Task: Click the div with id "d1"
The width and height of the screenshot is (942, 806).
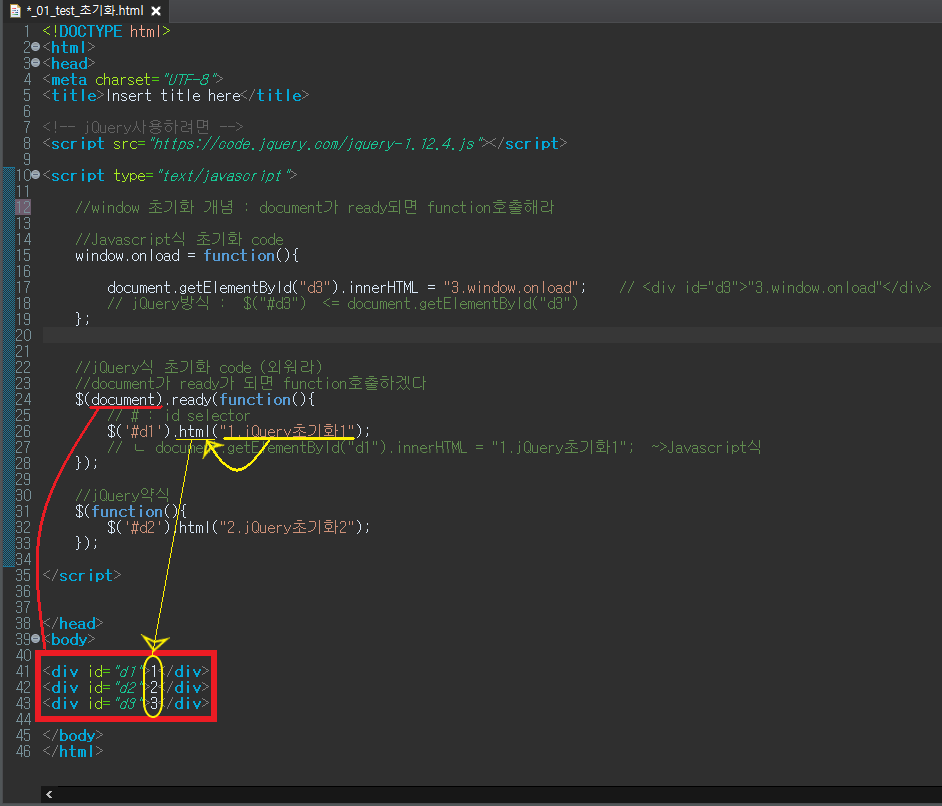Action: coord(126,671)
